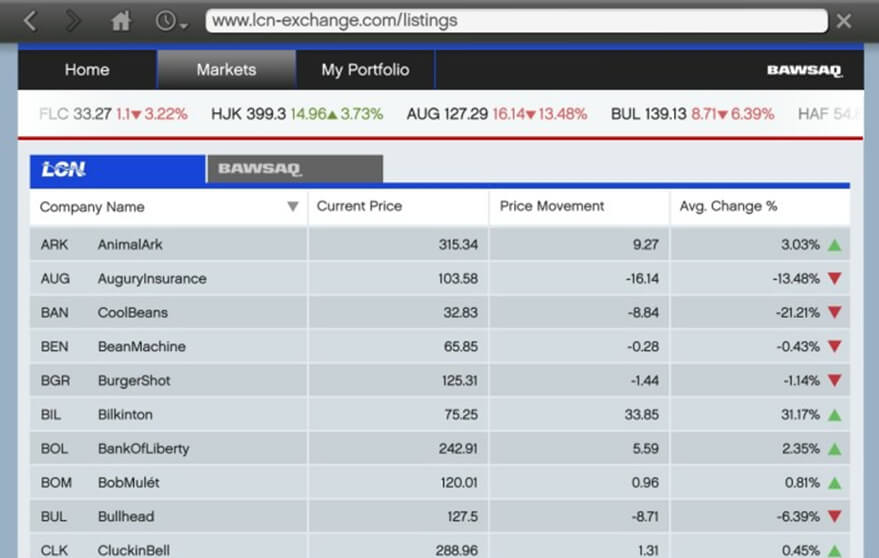Screen dimensions: 879x558
Task: Open the BankOfLiberty stock listing
Action: (x=143, y=449)
